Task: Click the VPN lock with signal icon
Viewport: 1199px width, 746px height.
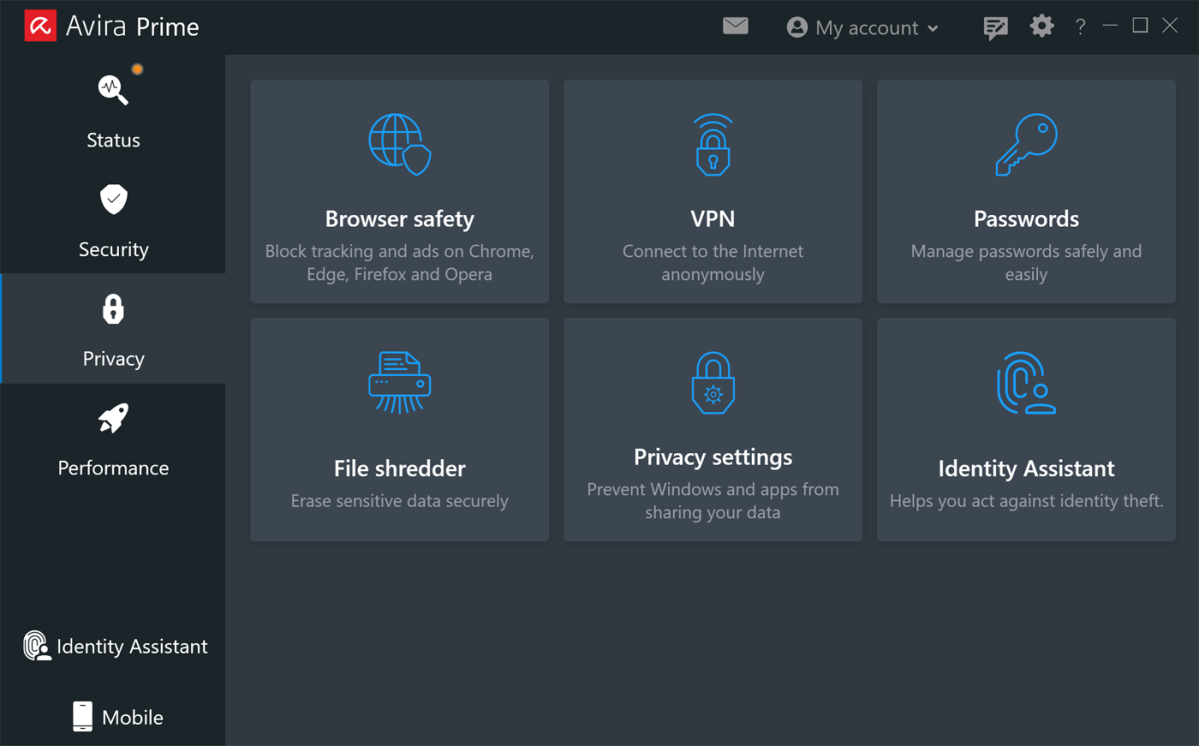Action: pyautogui.click(x=713, y=144)
